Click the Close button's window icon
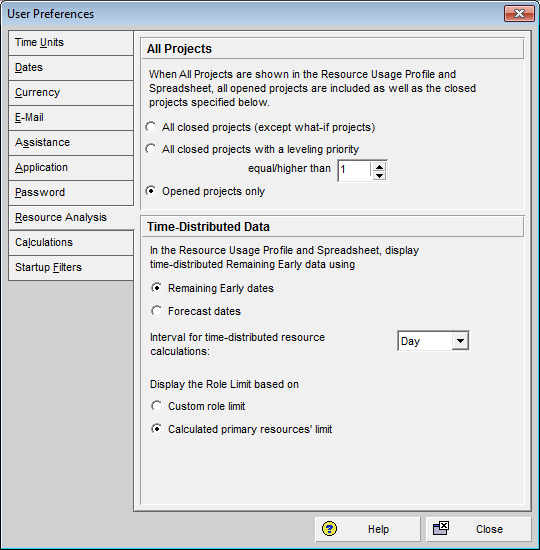This screenshot has width=540, height=550. coord(441,528)
